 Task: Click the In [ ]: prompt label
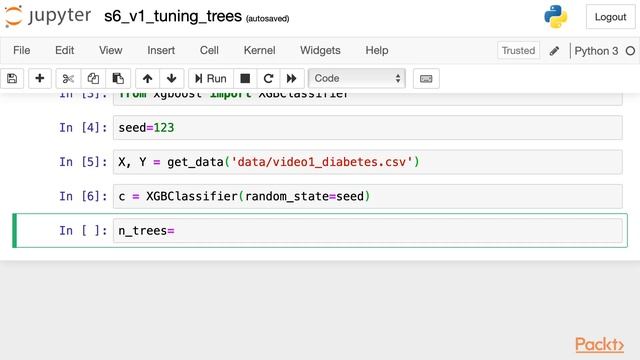click(83, 231)
